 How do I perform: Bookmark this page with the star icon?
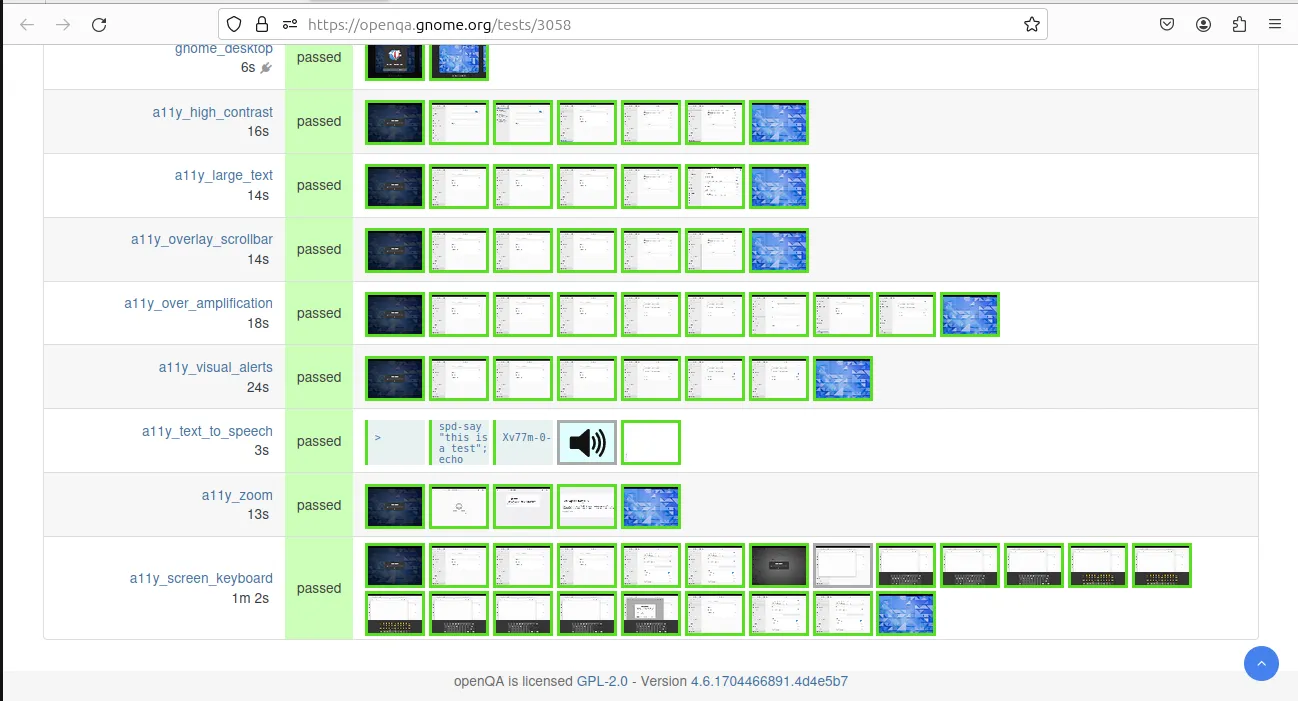(x=1031, y=25)
